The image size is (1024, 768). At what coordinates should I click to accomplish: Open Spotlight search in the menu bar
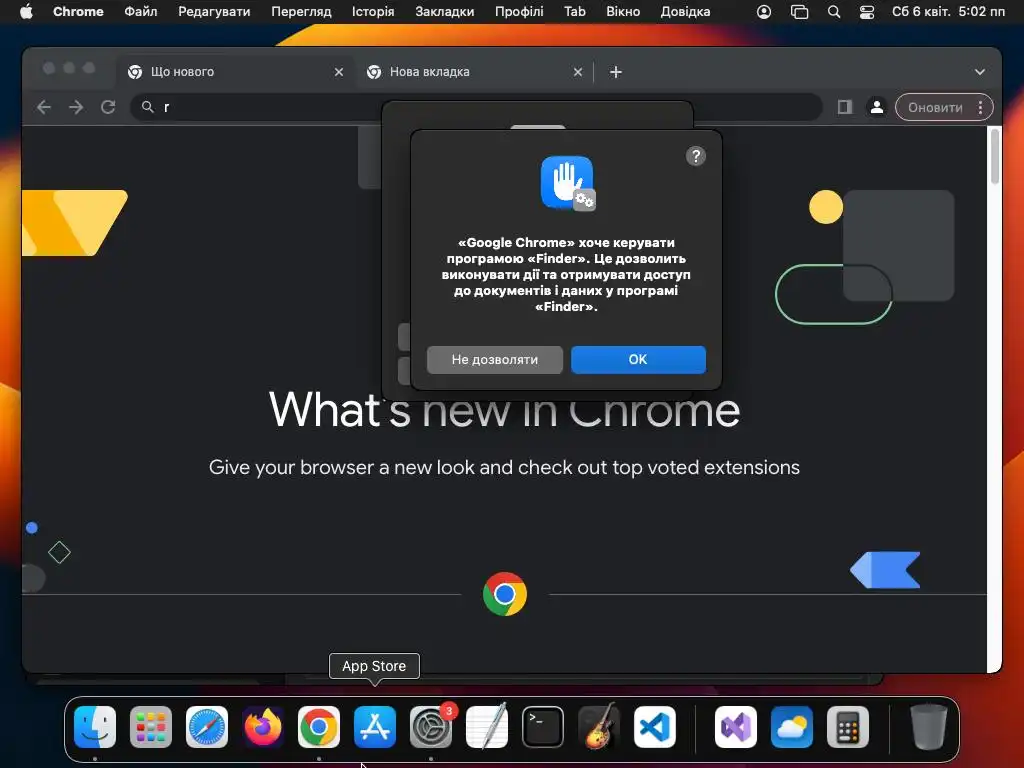coord(834,12)
